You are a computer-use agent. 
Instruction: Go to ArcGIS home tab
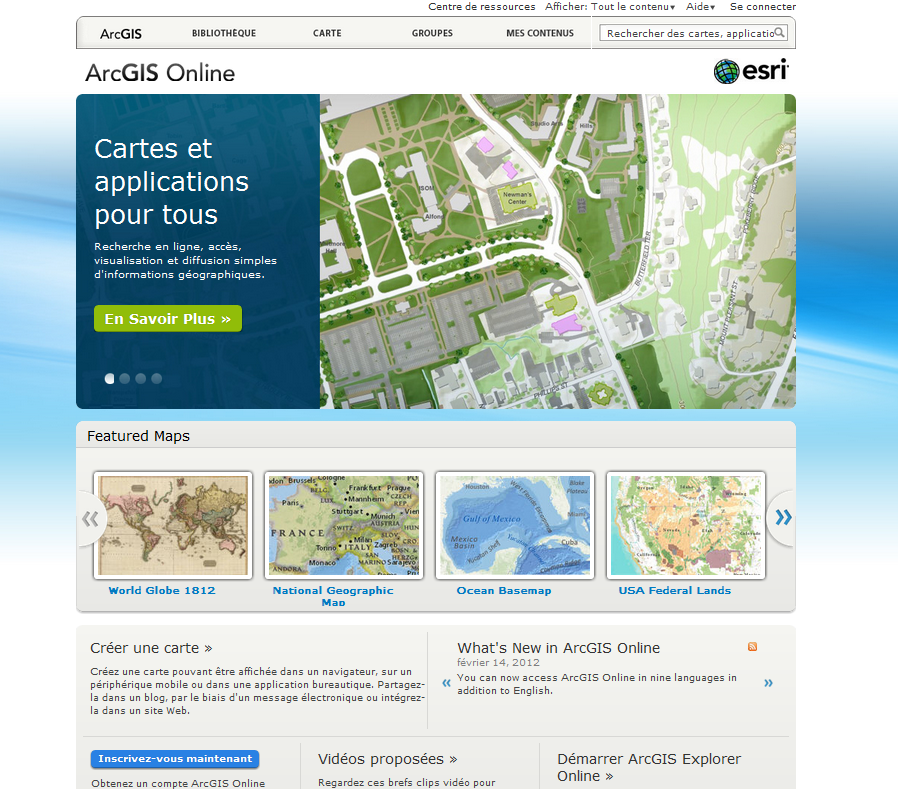[121, 34]
